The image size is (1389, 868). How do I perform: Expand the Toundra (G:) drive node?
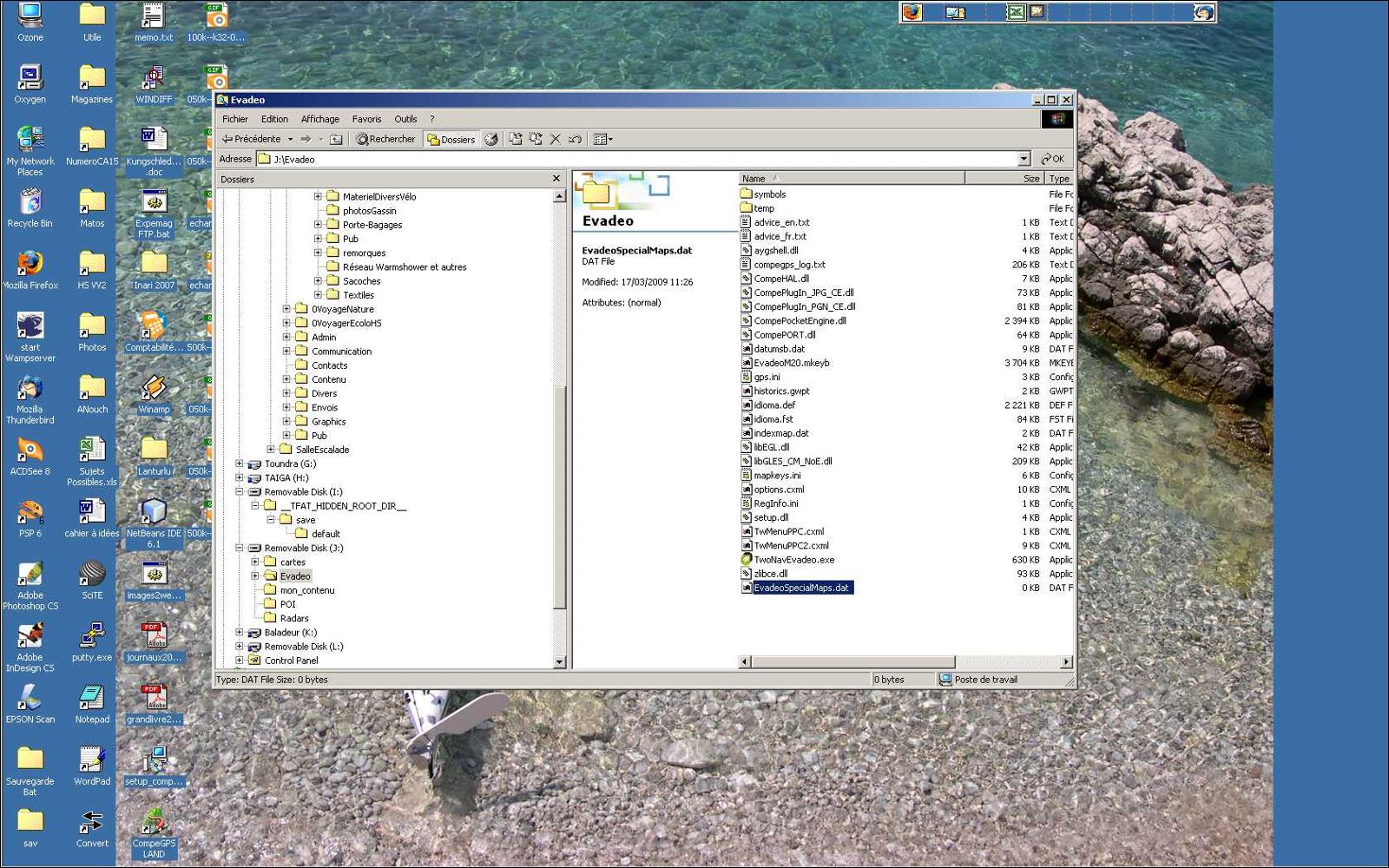pos(240,464)
